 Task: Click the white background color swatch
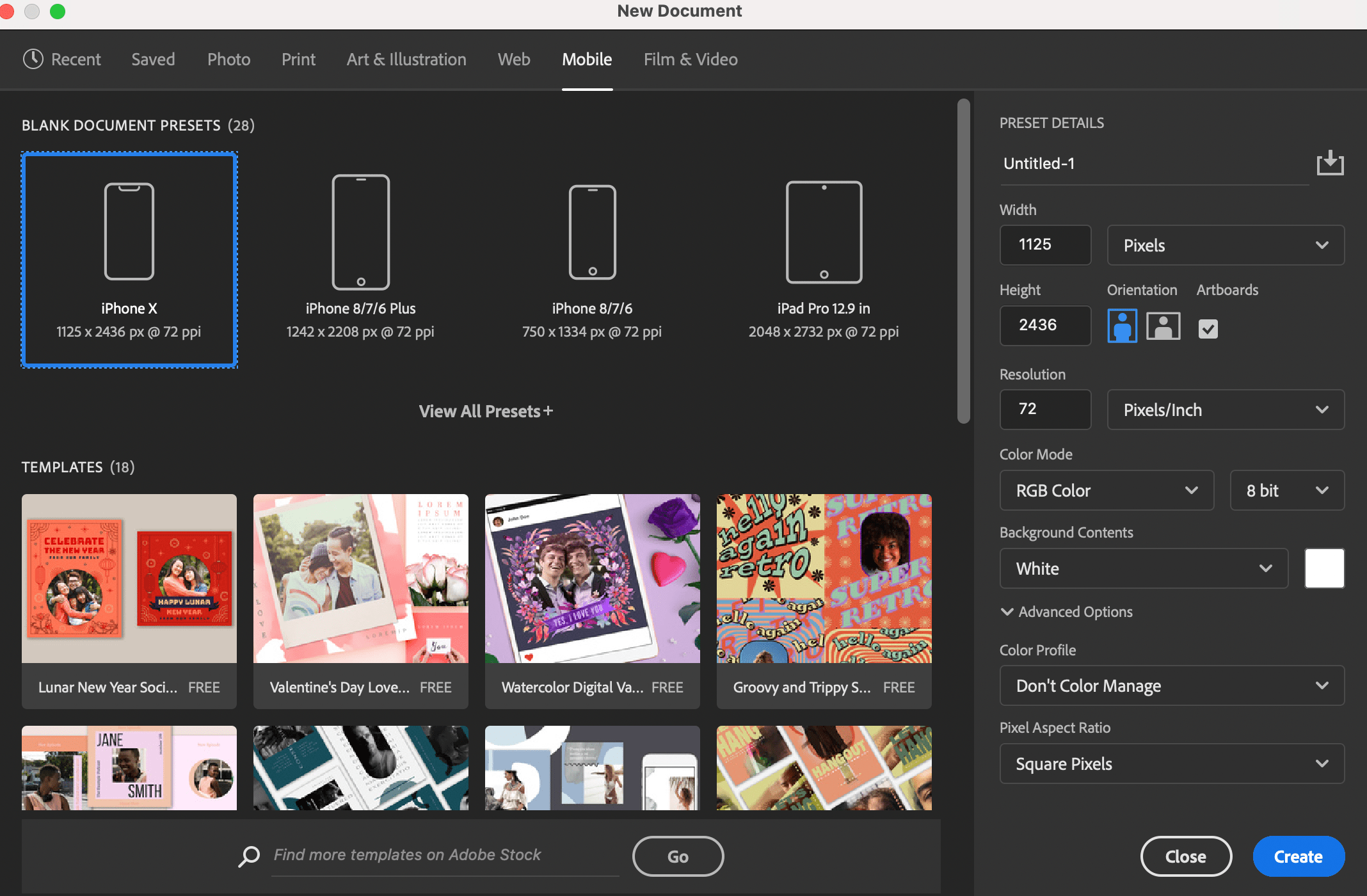pos(1325,568)
